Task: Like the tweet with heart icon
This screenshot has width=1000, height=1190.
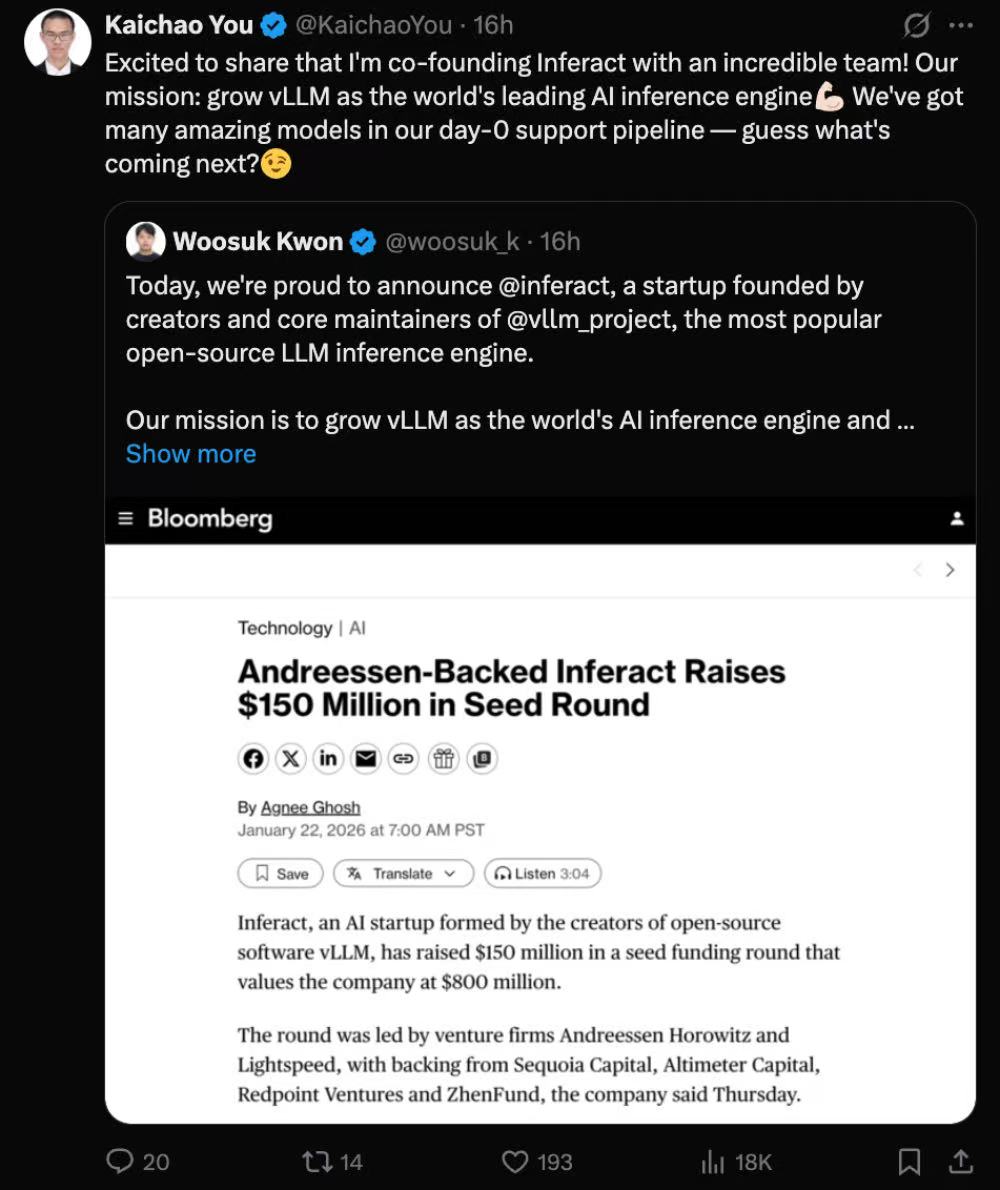Action: pyautogui.click(x=514, y=1161)
